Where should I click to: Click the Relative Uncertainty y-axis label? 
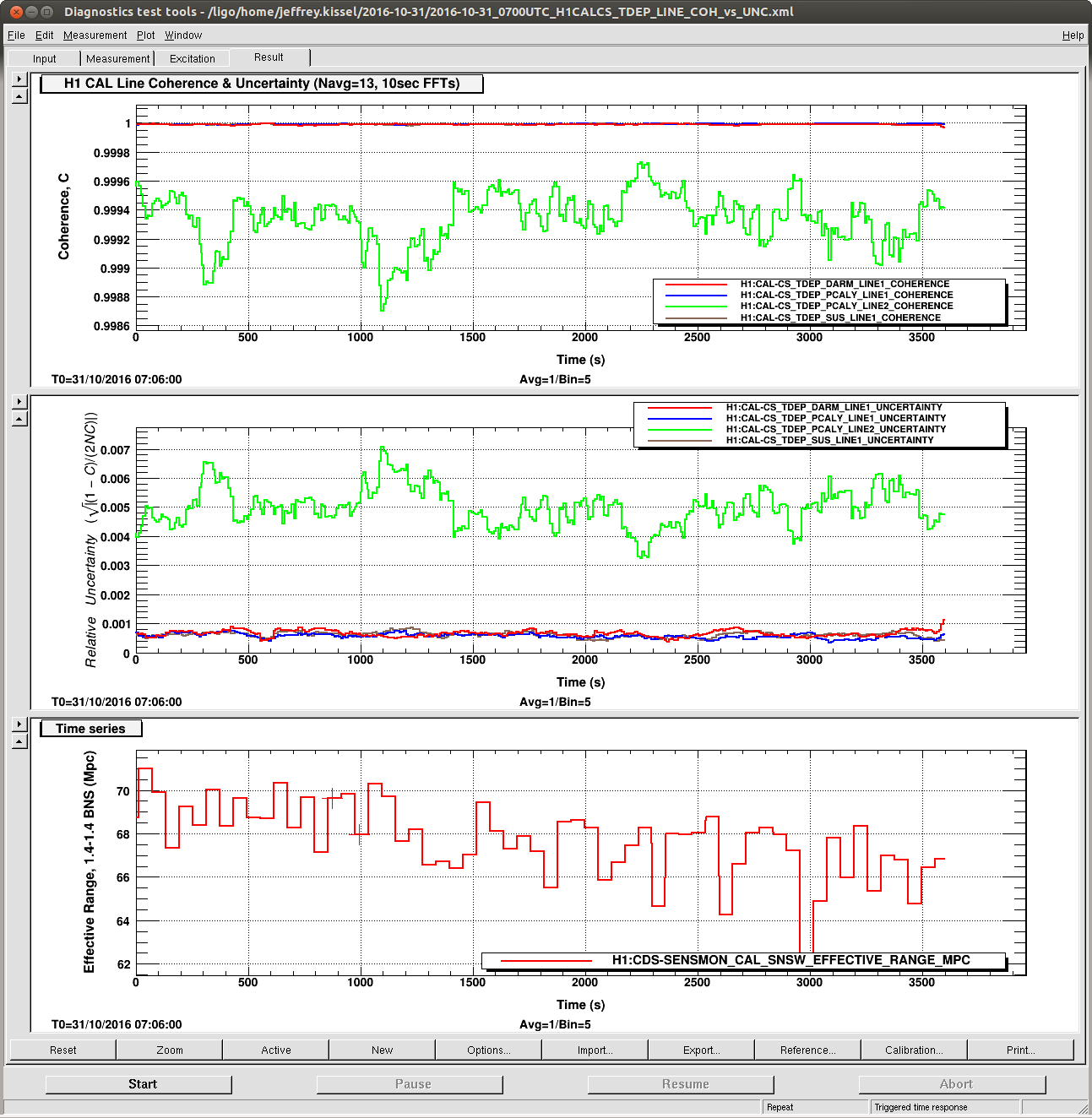91,540
